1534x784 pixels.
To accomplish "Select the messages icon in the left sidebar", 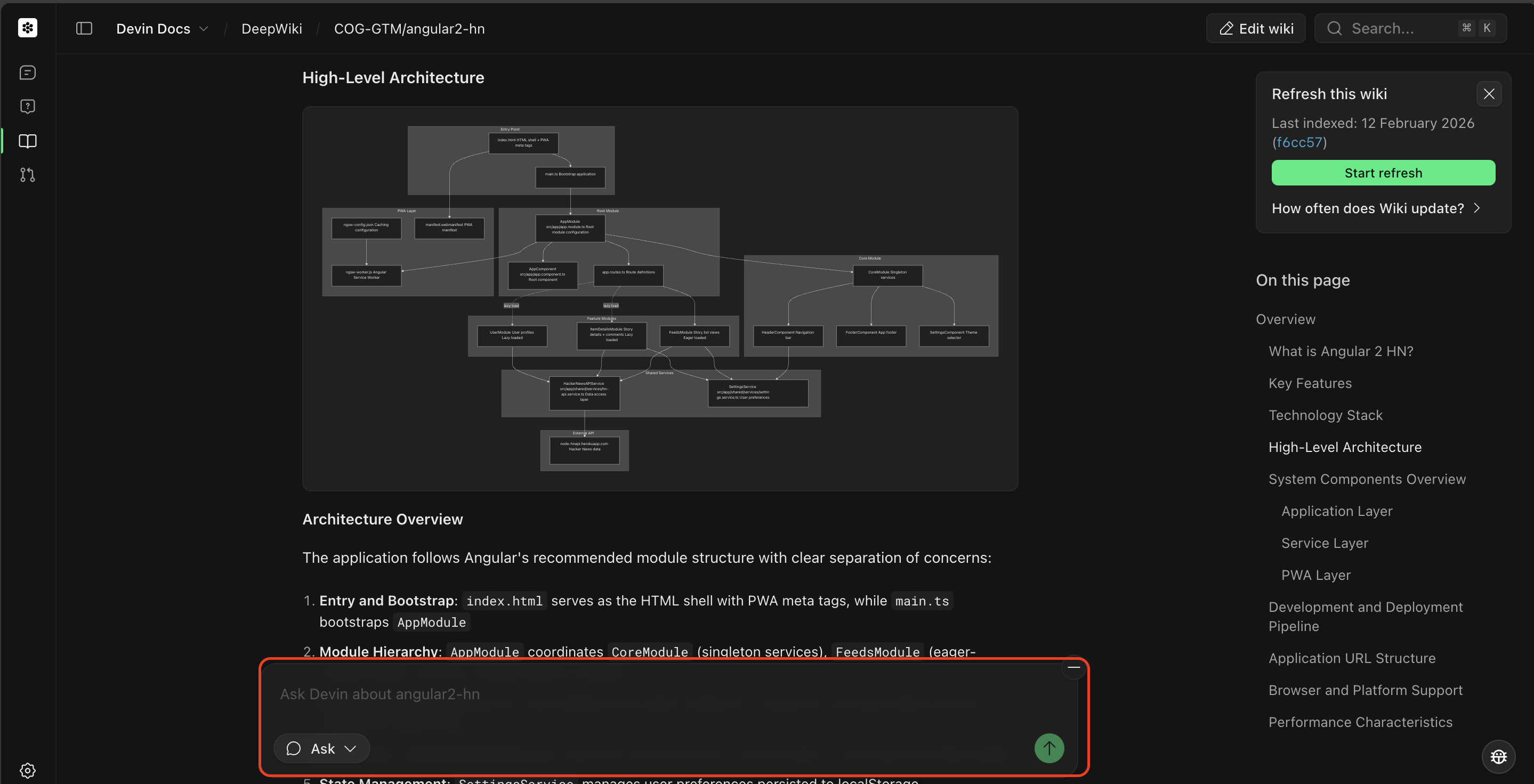I will tap(27, 72).
